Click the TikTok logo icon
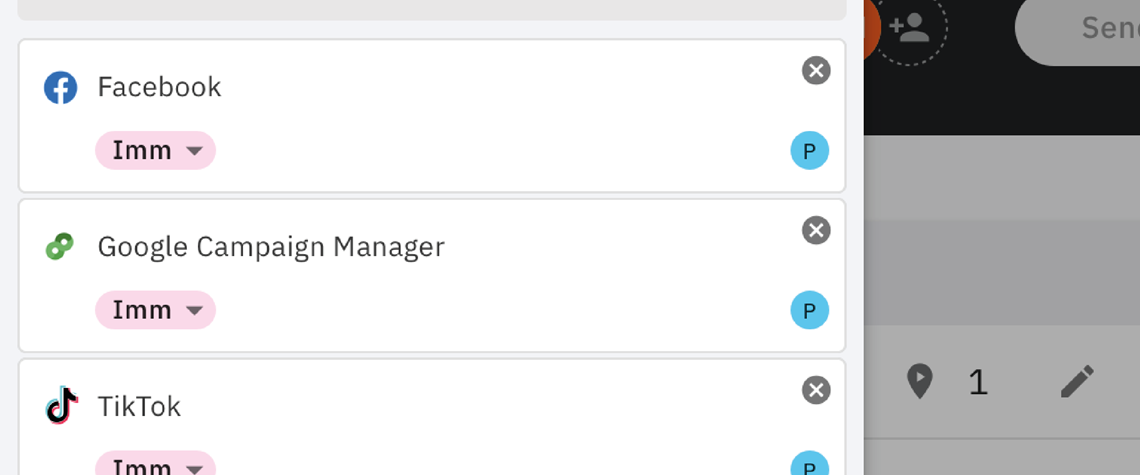Screen dimensions: 1140x475 click(x=62, y=406)
